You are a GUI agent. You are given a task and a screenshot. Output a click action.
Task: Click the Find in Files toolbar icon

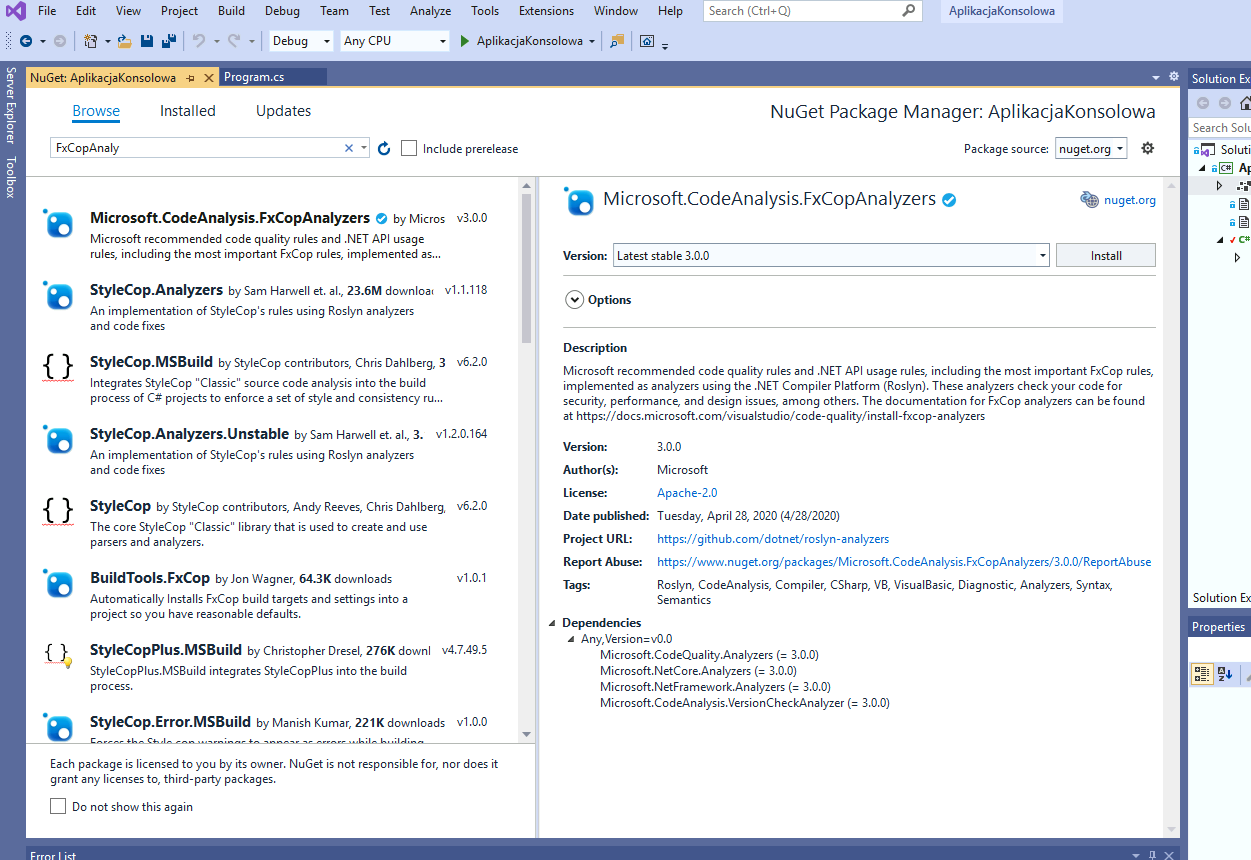pos(617,41)
